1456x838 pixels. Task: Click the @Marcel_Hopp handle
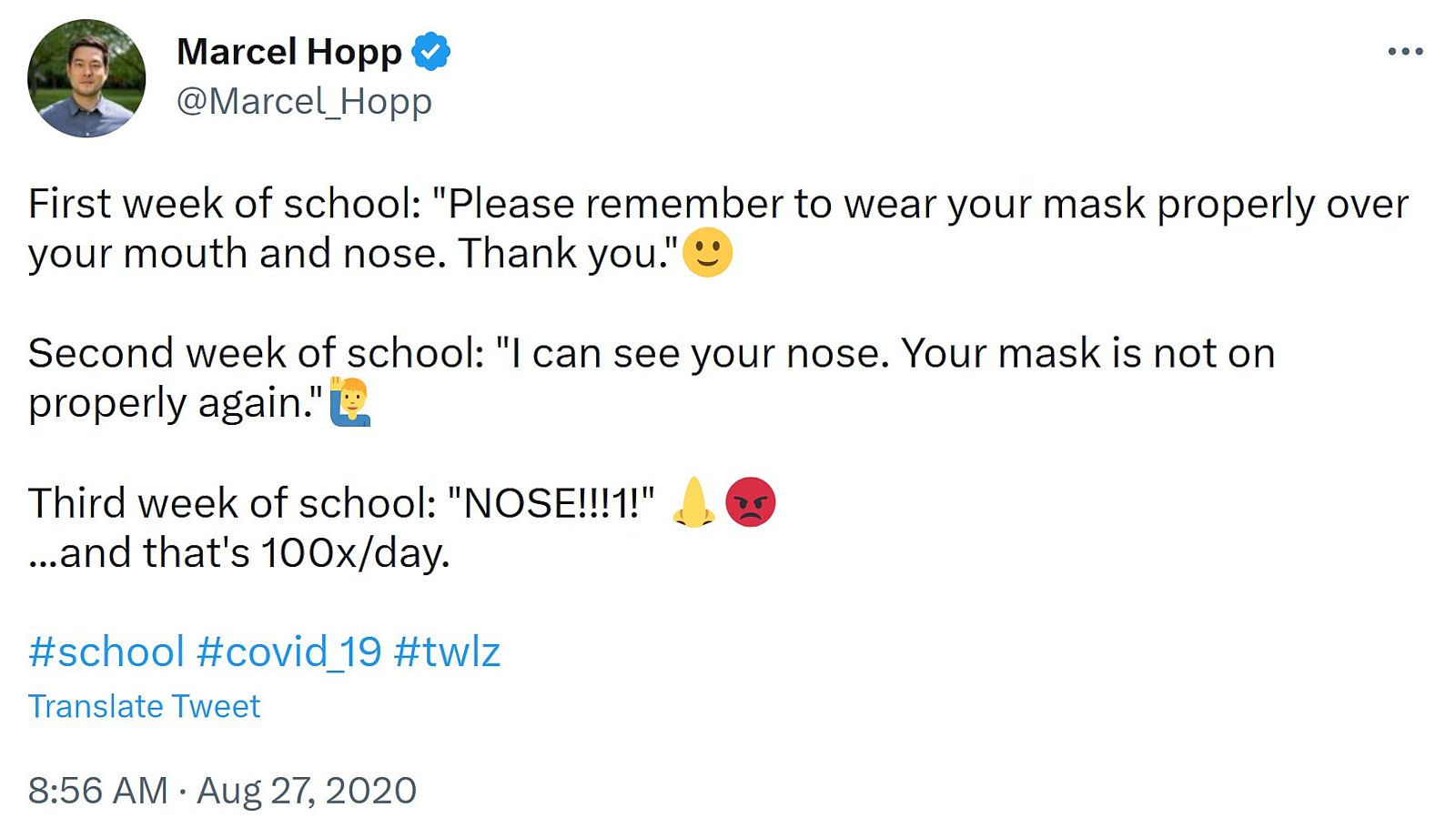coord(304,101)
